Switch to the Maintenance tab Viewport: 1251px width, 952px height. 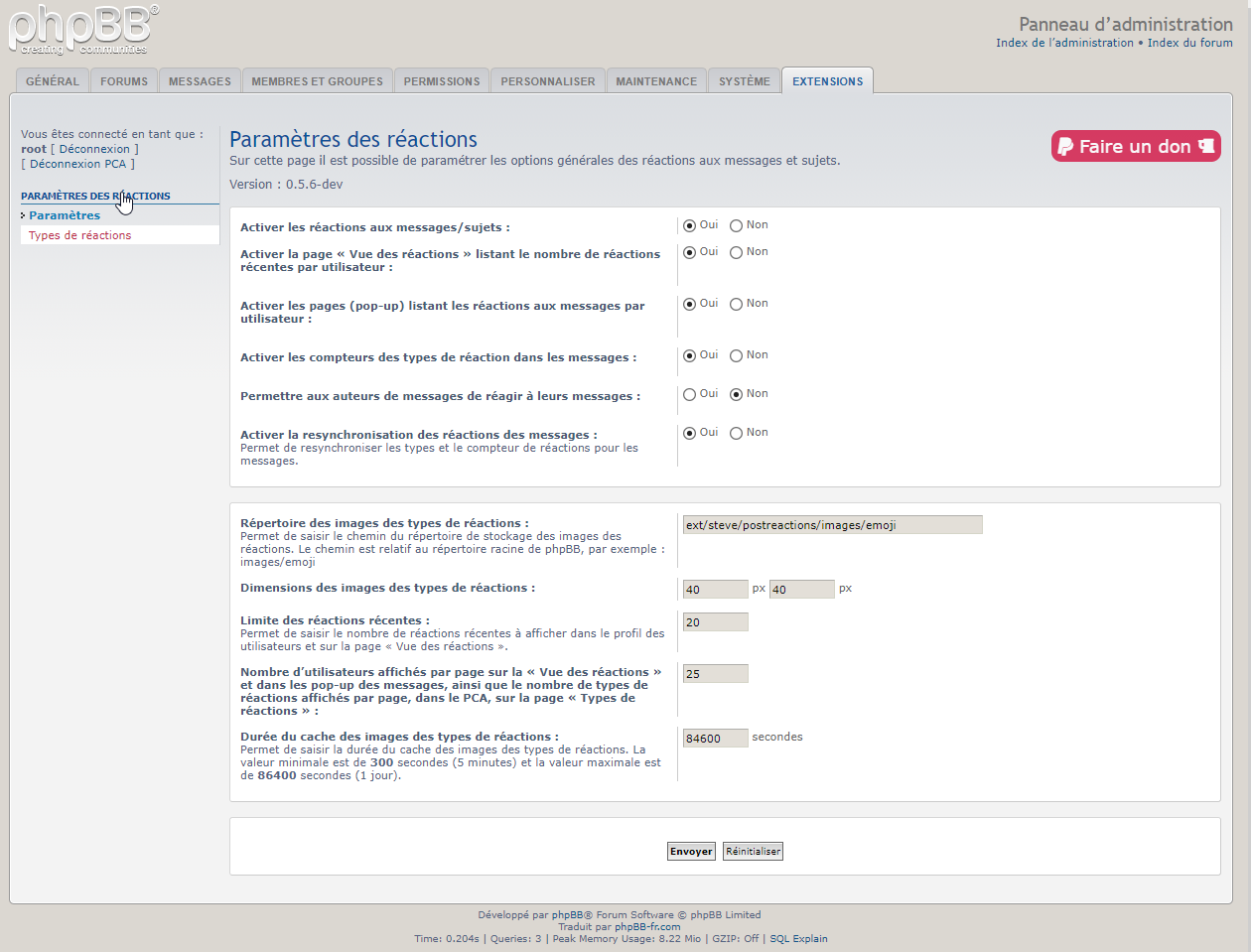pyautogui.click(x=655, y=81)
